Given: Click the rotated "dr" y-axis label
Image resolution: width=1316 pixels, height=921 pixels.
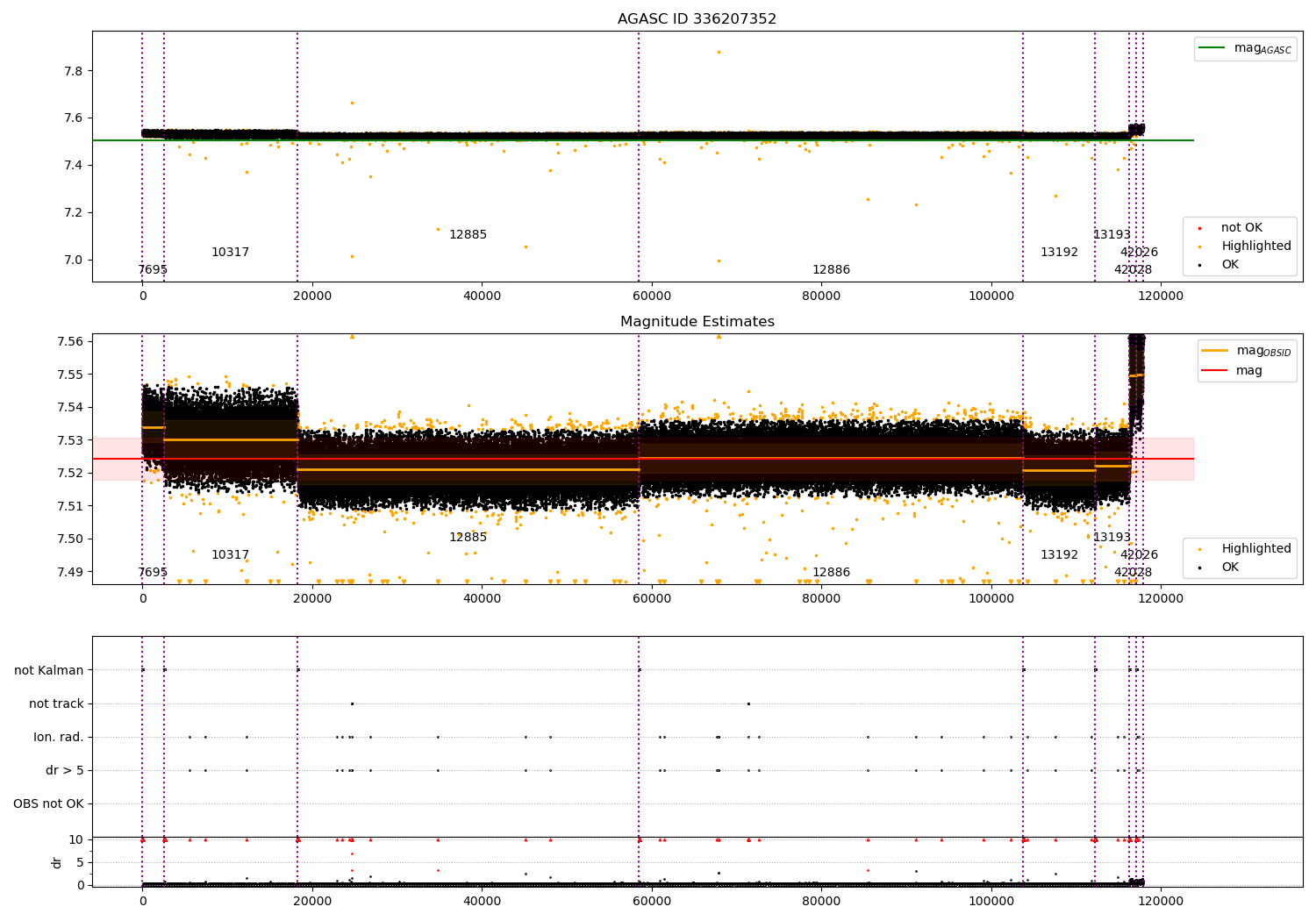Looking at the screenshot, I should (x=57, y=862).
